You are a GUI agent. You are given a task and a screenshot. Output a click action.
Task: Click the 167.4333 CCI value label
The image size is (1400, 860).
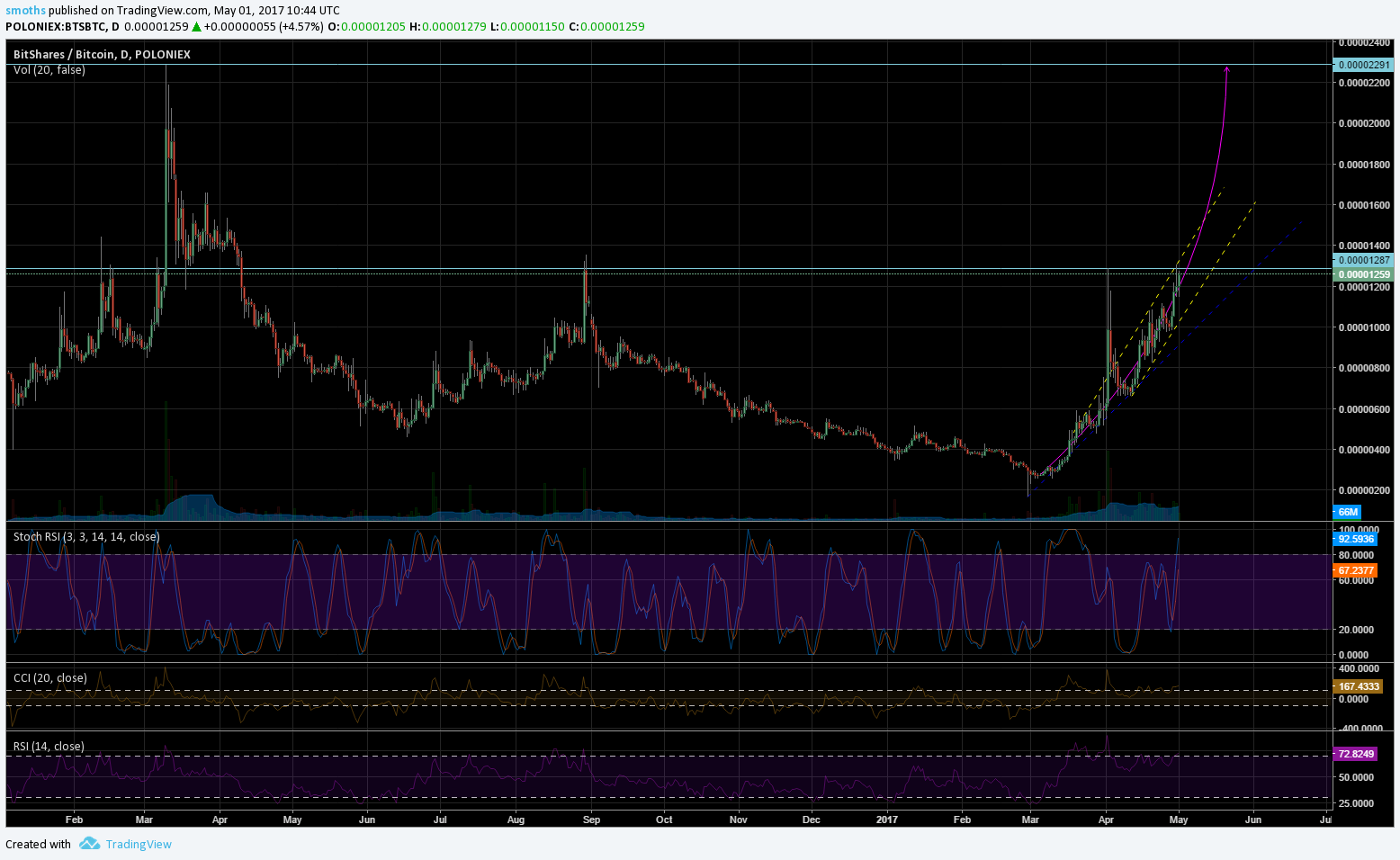(x=1358, y=686)
